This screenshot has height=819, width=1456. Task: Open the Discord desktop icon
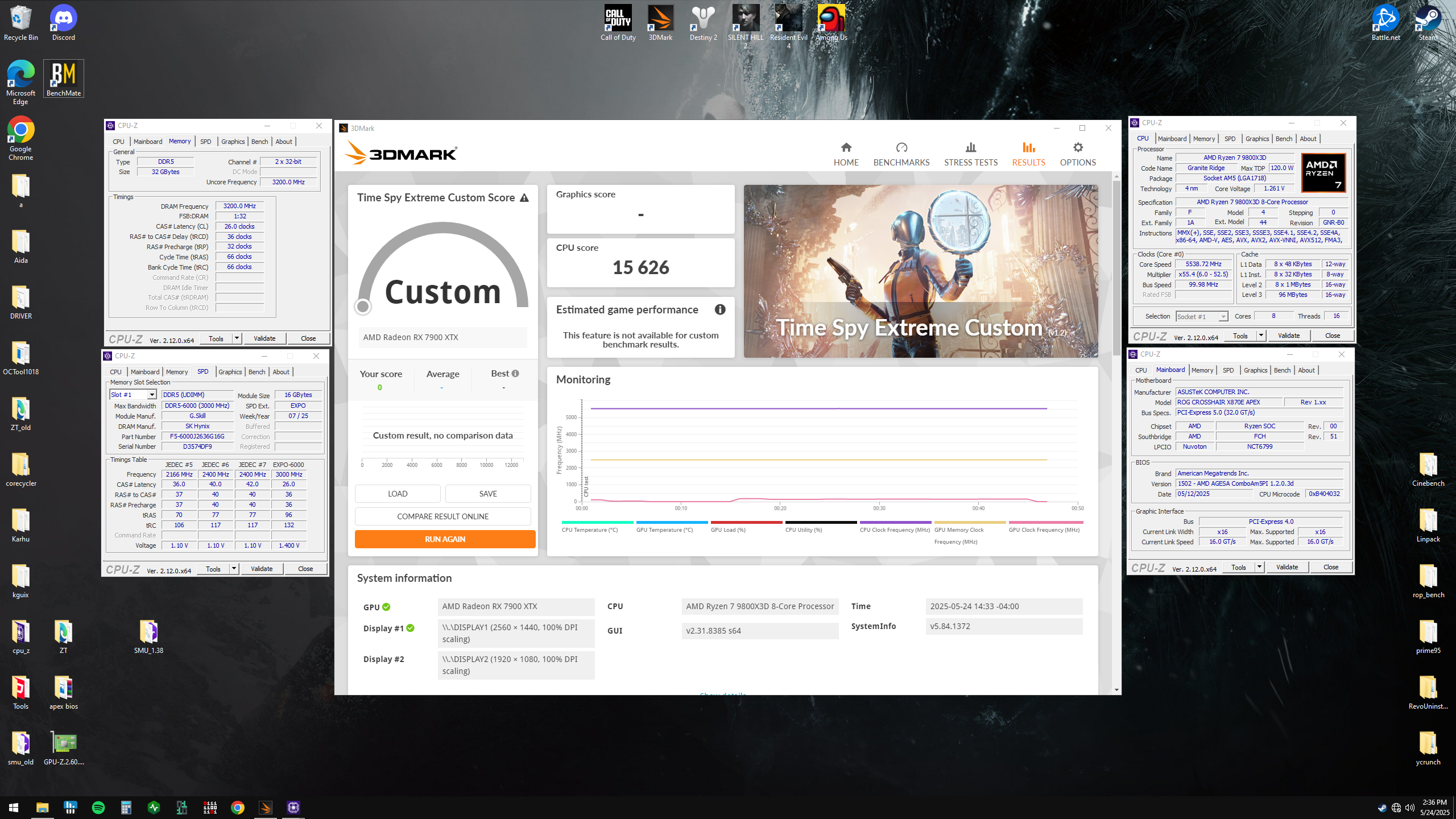[x=64, y=23]
